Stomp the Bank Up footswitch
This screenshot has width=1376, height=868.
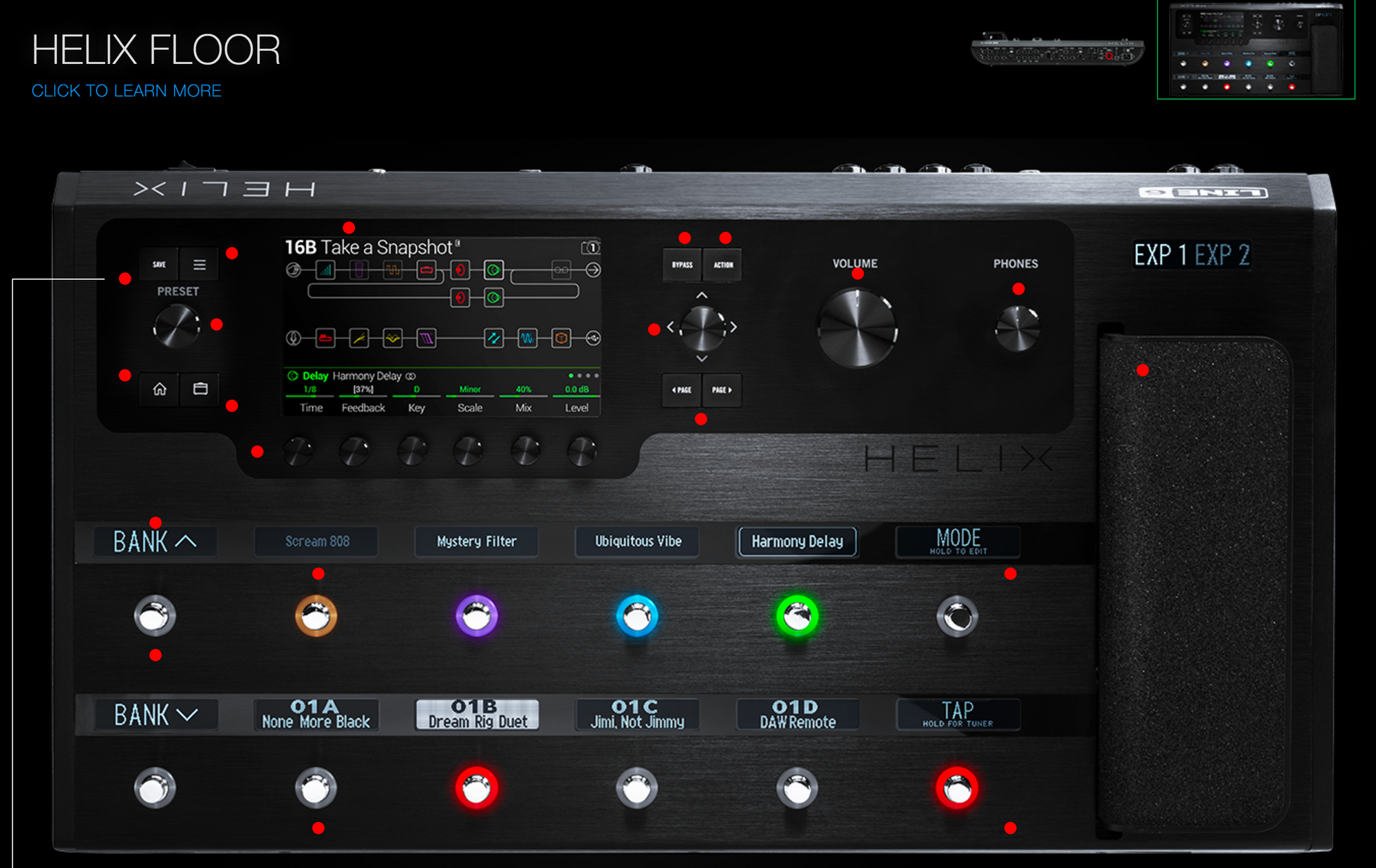pos(155,616)
